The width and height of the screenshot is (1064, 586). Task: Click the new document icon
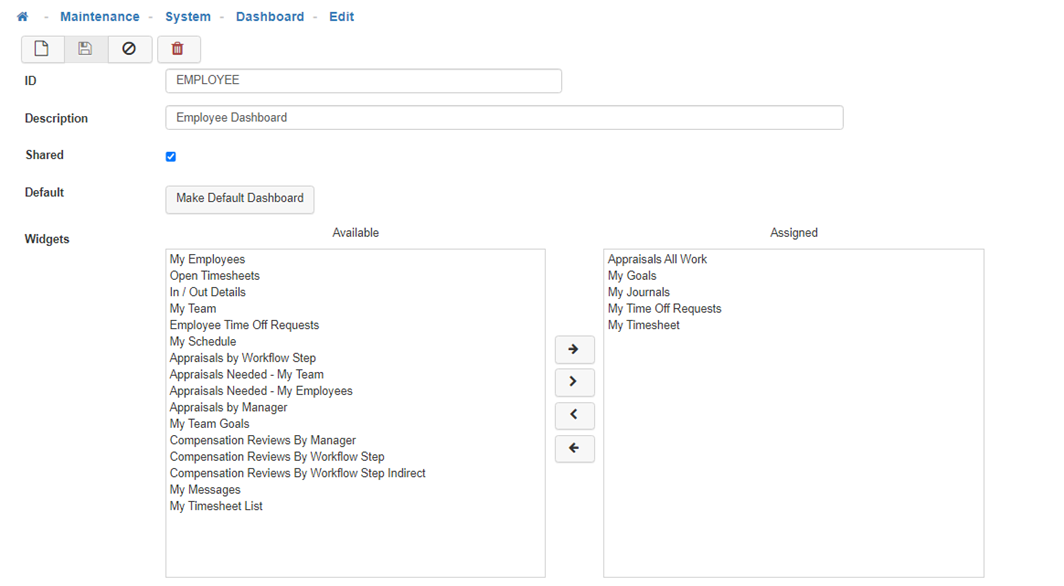(x=42, y=49)
